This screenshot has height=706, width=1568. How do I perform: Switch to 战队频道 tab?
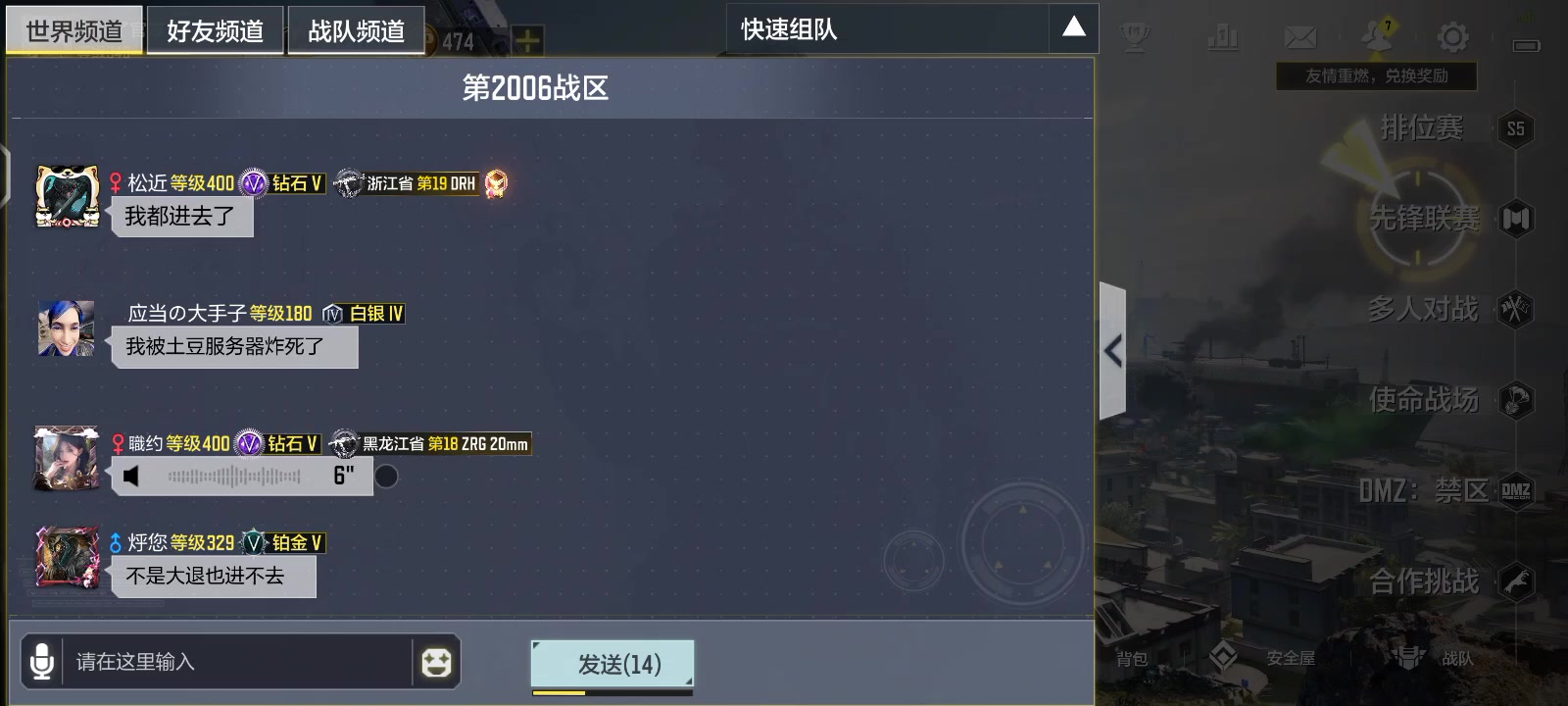[x=356, y=30]
